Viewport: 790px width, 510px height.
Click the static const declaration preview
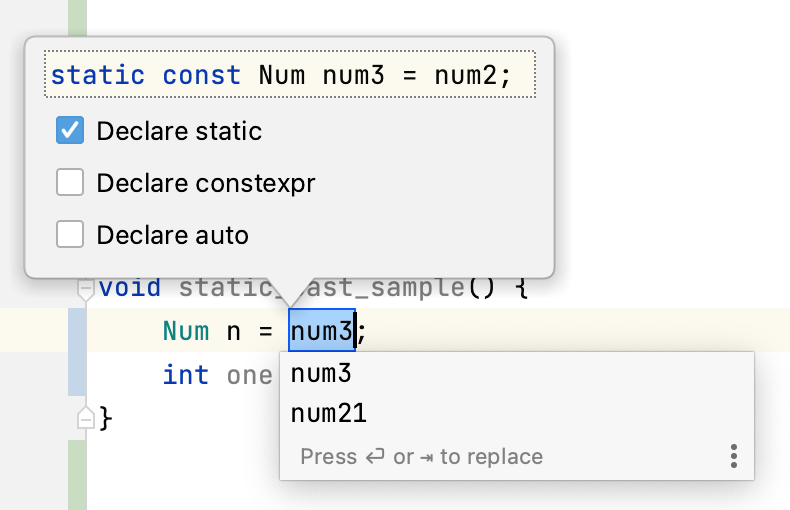coord(290,76)
